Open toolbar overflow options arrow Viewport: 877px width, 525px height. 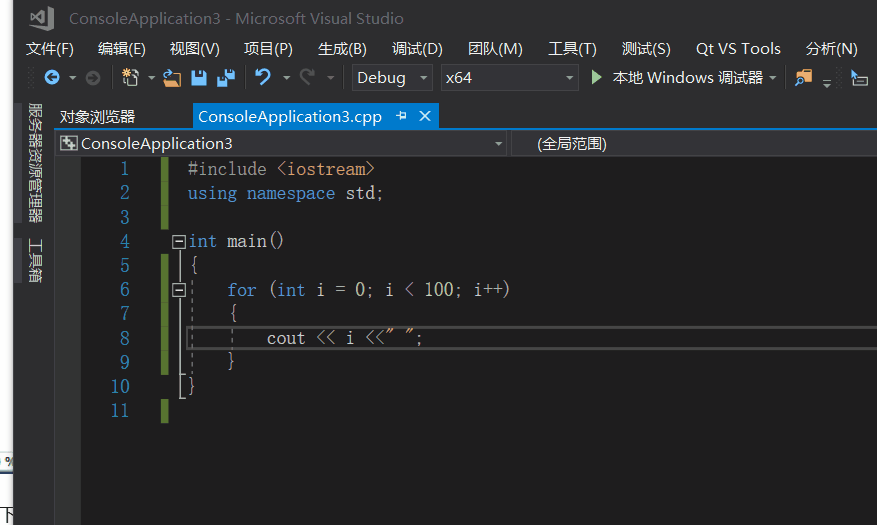pos(827,84)
